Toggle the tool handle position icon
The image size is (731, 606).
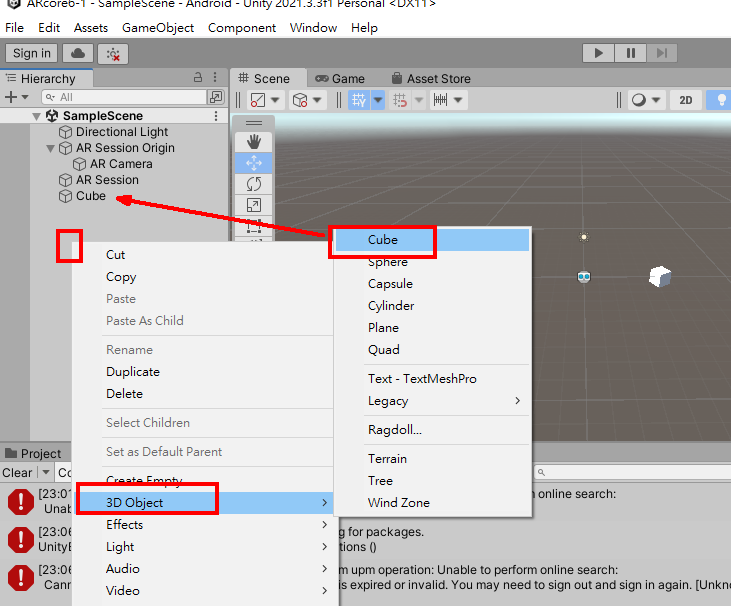point(258,100)
